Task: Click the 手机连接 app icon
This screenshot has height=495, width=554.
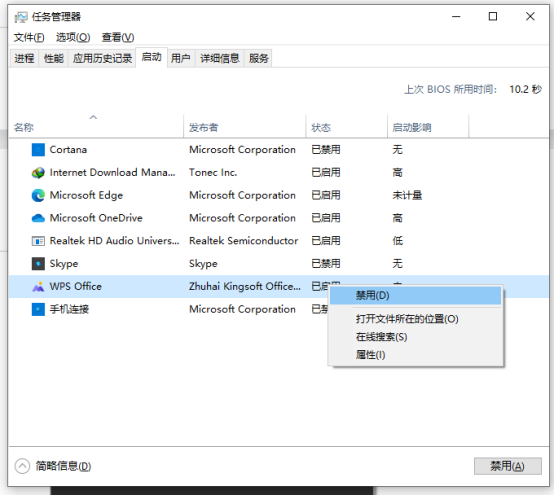Action: click(x=38, y=309)
